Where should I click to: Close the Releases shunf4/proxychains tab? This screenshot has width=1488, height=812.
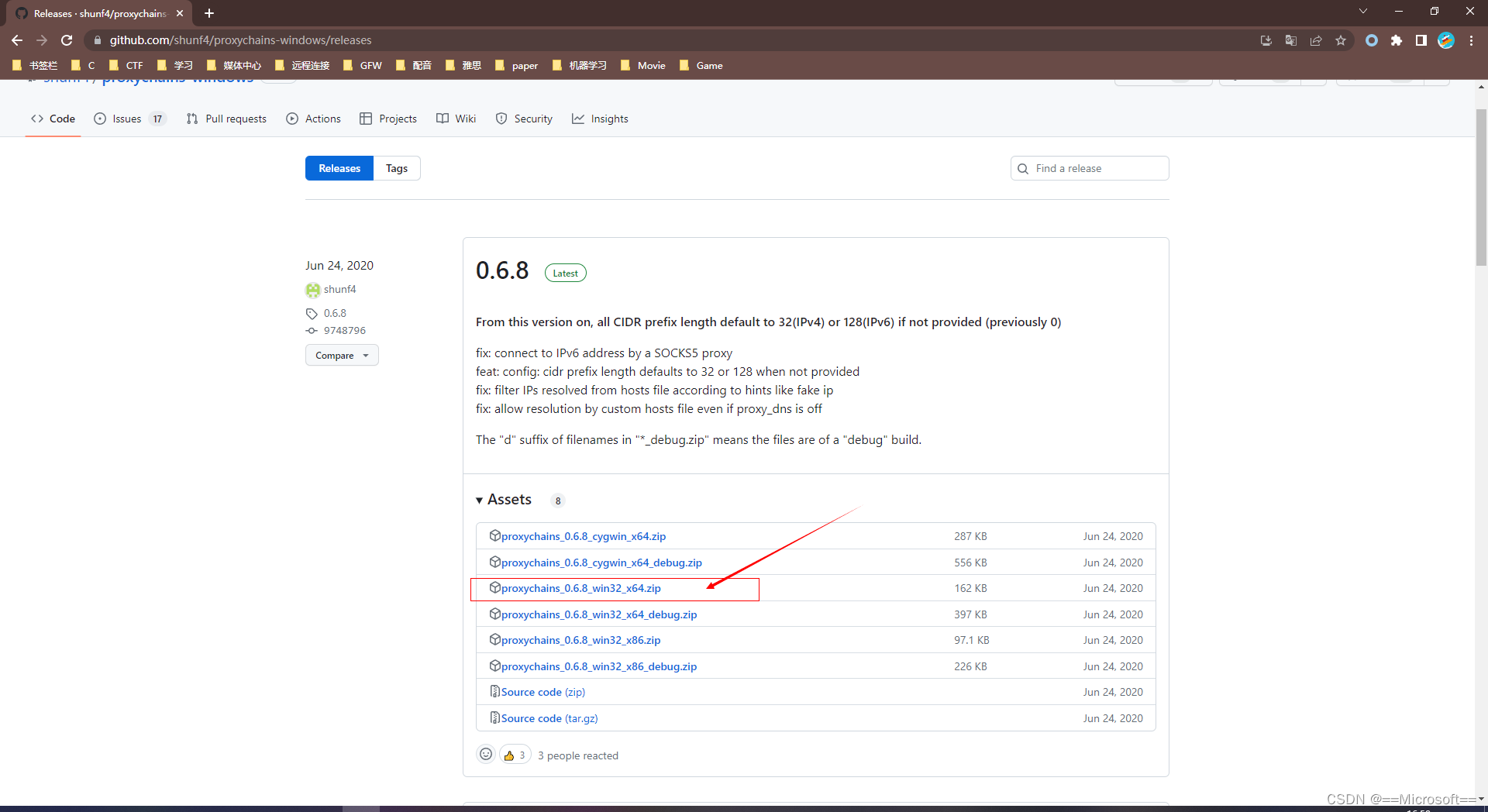[180, 13]
